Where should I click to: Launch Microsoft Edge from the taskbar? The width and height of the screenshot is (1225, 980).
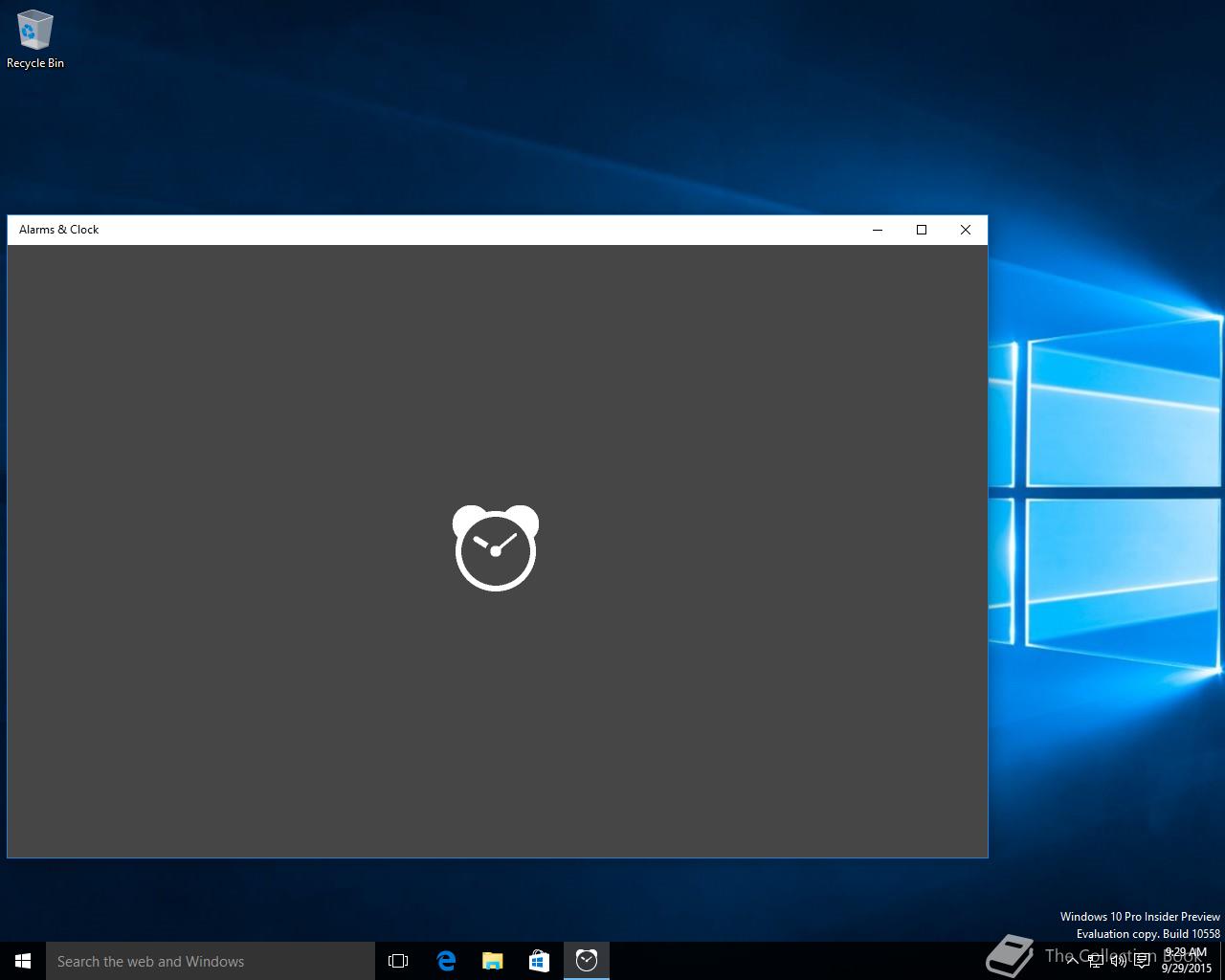pyautogui.click(x=446, y=961)
